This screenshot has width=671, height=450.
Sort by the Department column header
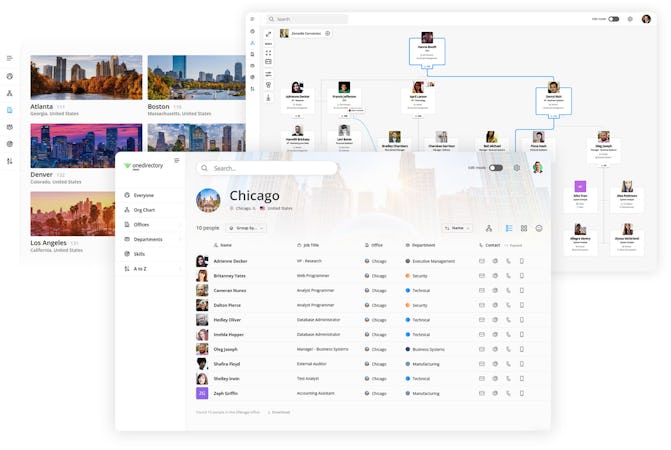pos(420,245)
